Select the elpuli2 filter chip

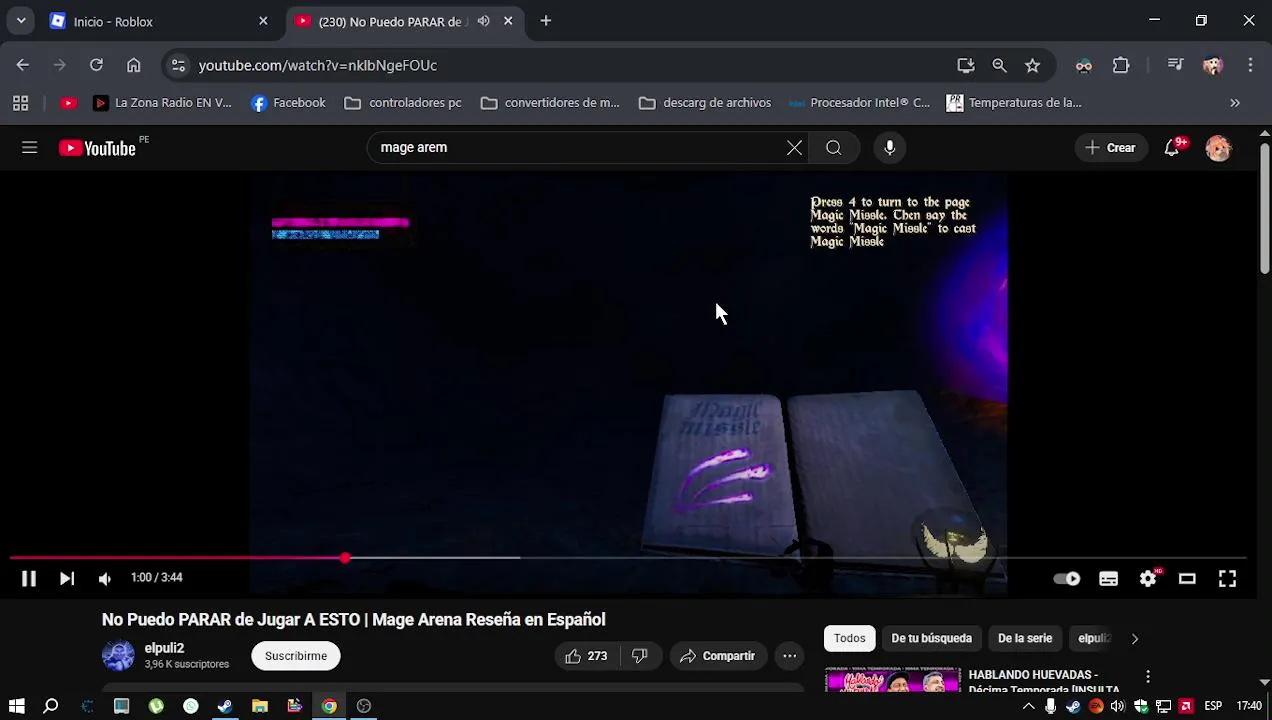[x=1094, y=638]
